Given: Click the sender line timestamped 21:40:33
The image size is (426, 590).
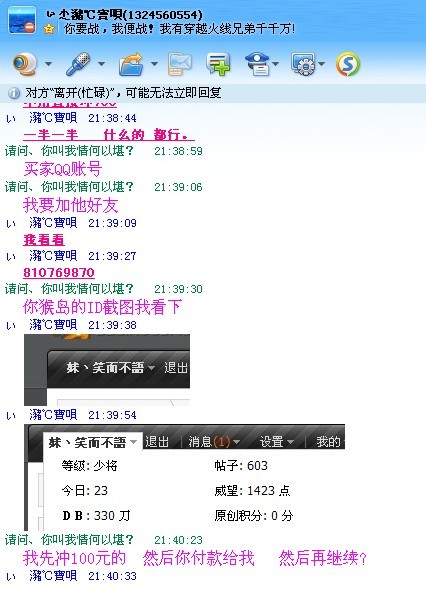Looking at the screenshot, I should tap(72, 576).
